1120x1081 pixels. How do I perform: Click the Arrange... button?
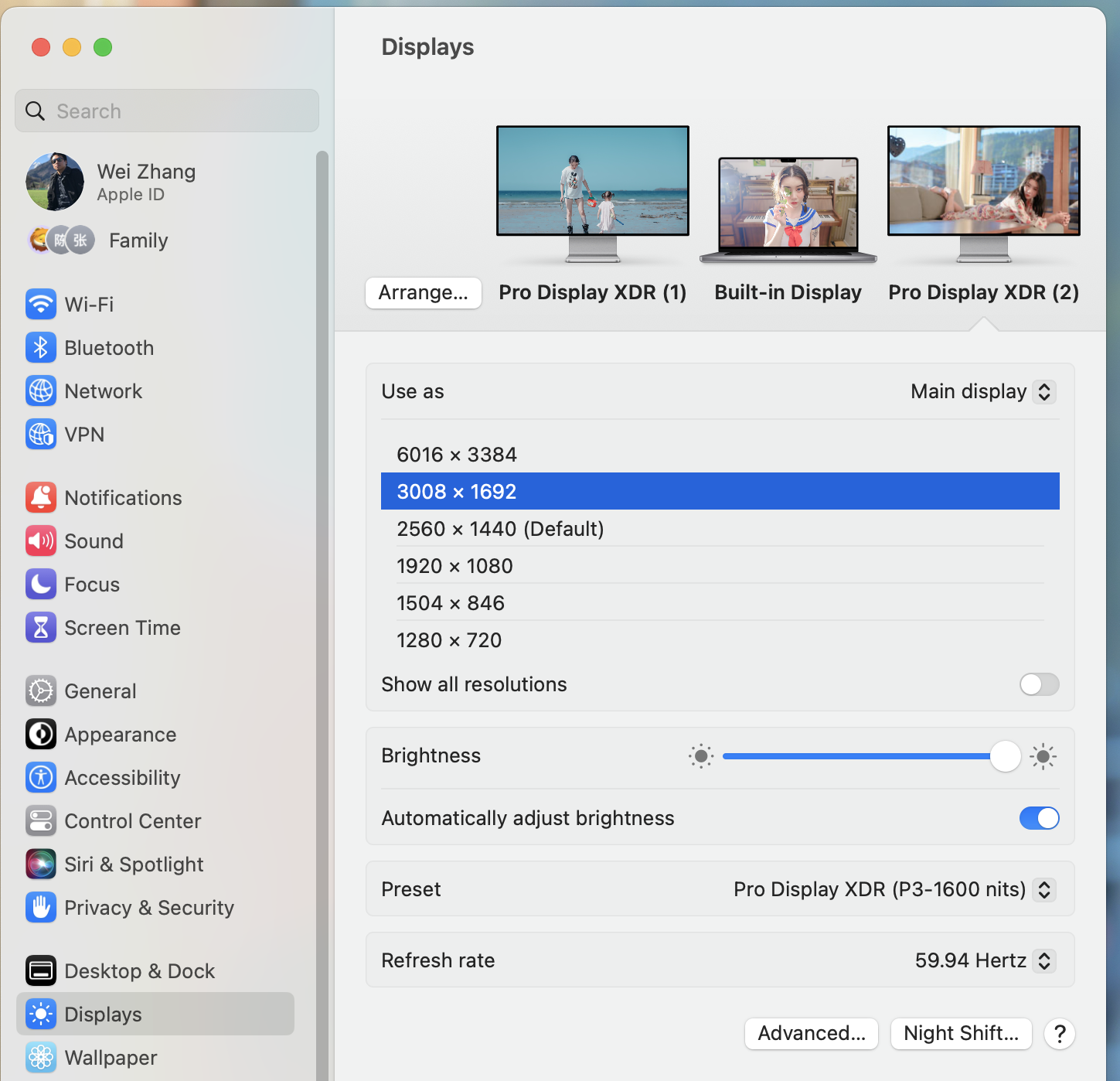[x=424, y=293]
